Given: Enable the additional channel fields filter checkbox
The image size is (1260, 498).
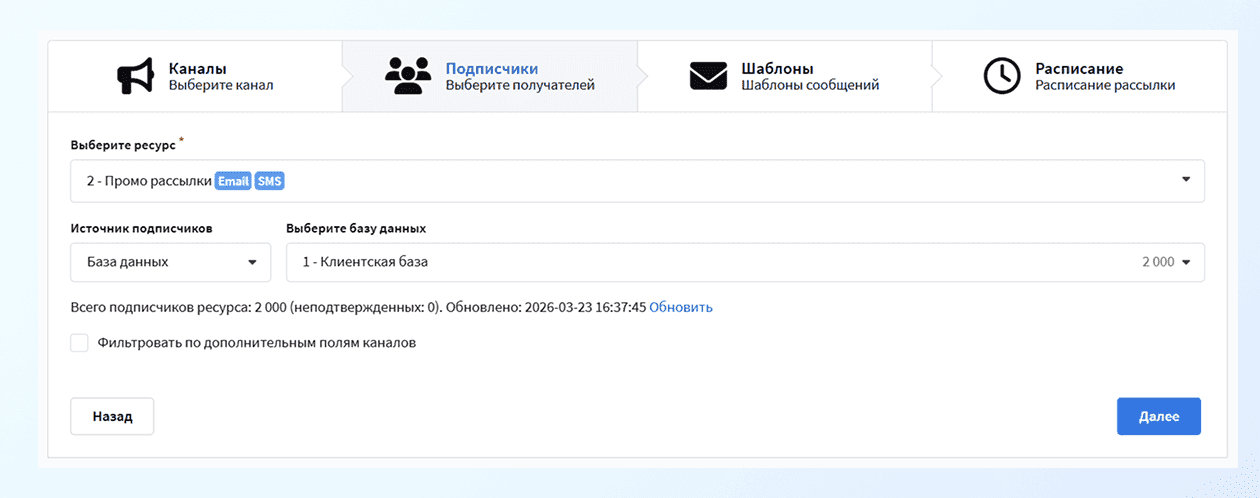Looking at the screenshot, I should (80, 343).
